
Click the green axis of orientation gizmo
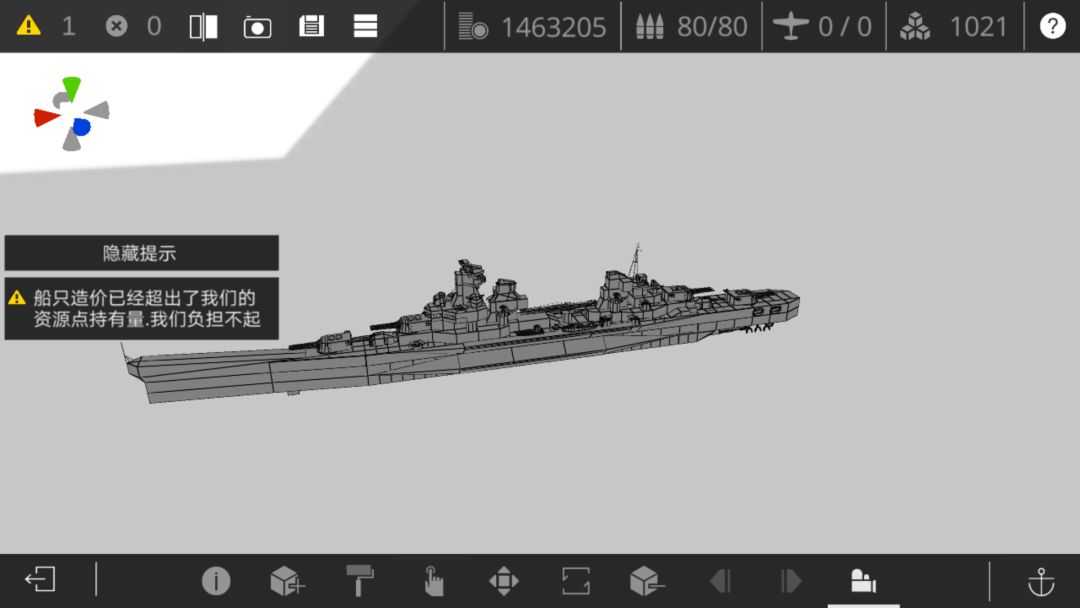point(71,88)
